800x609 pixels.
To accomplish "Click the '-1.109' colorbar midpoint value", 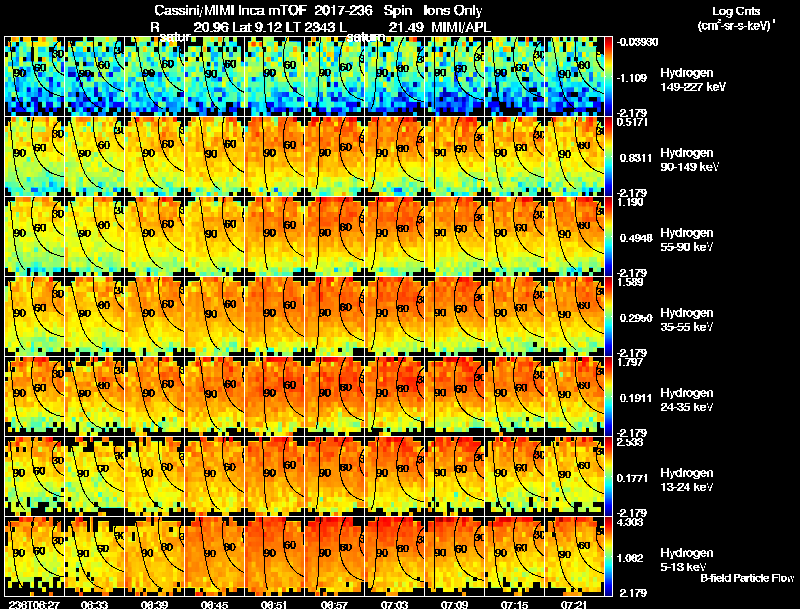I will tap(632, 78).
